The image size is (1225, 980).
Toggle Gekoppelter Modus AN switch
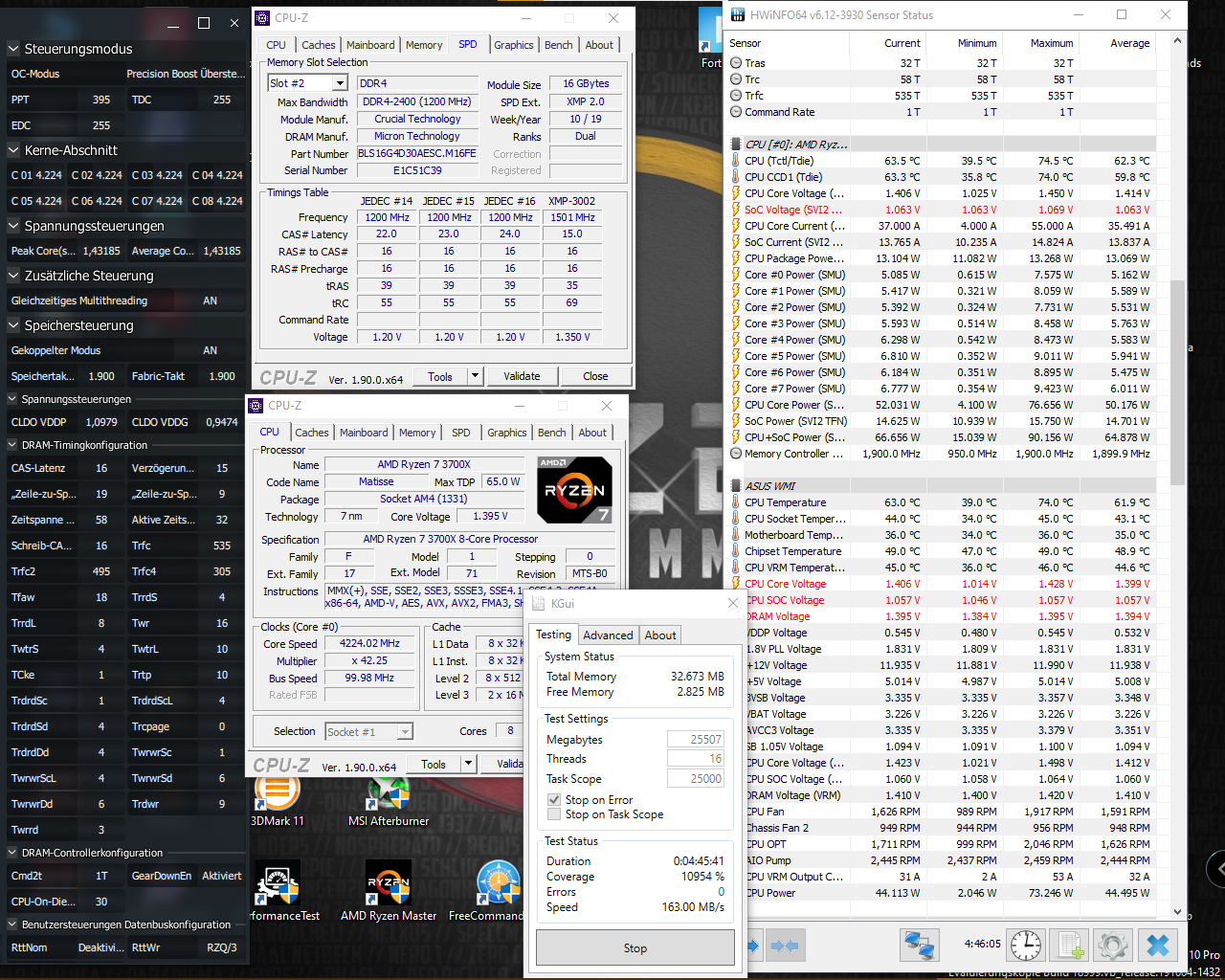tap(210, 350)
